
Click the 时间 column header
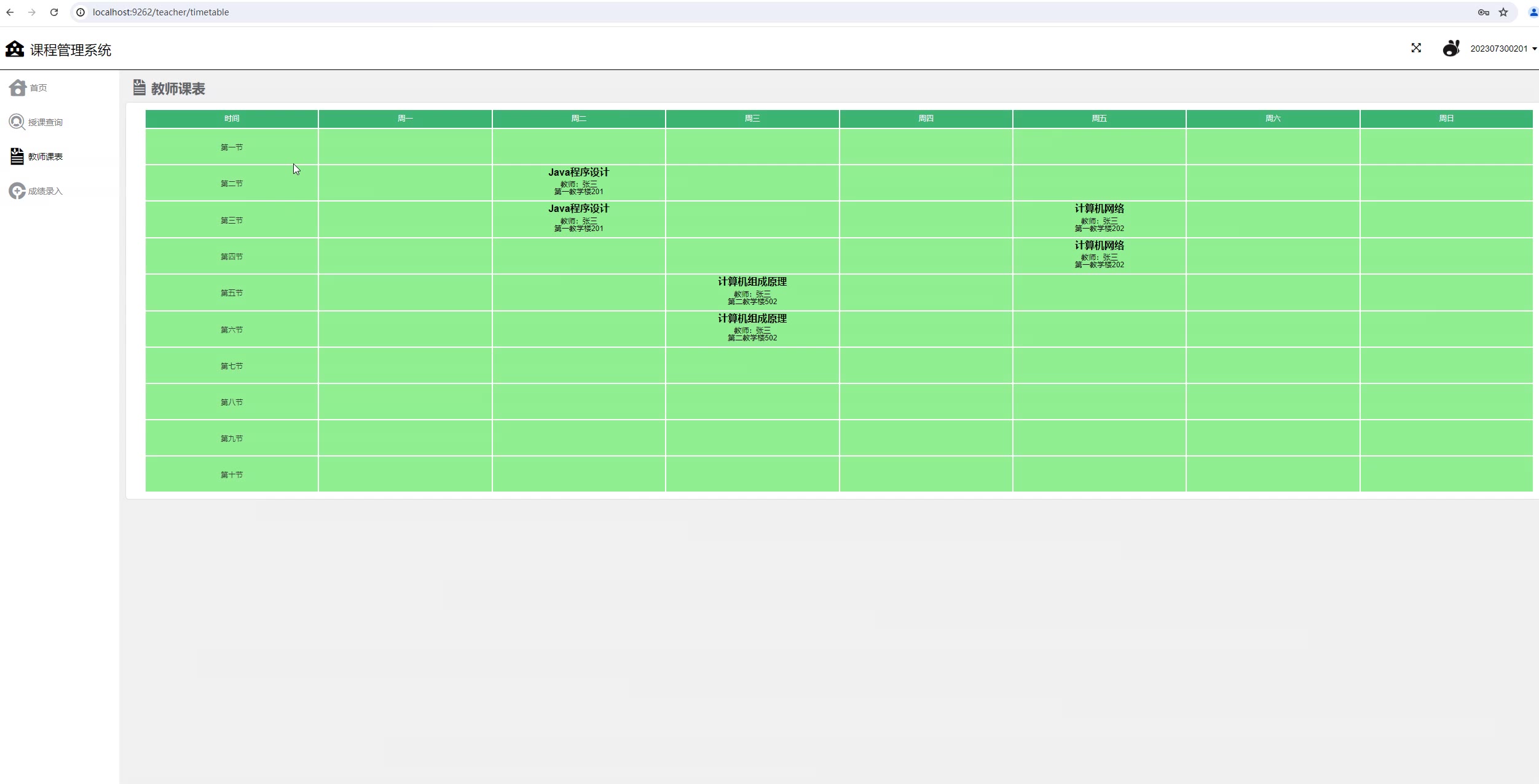pos(232,119)
